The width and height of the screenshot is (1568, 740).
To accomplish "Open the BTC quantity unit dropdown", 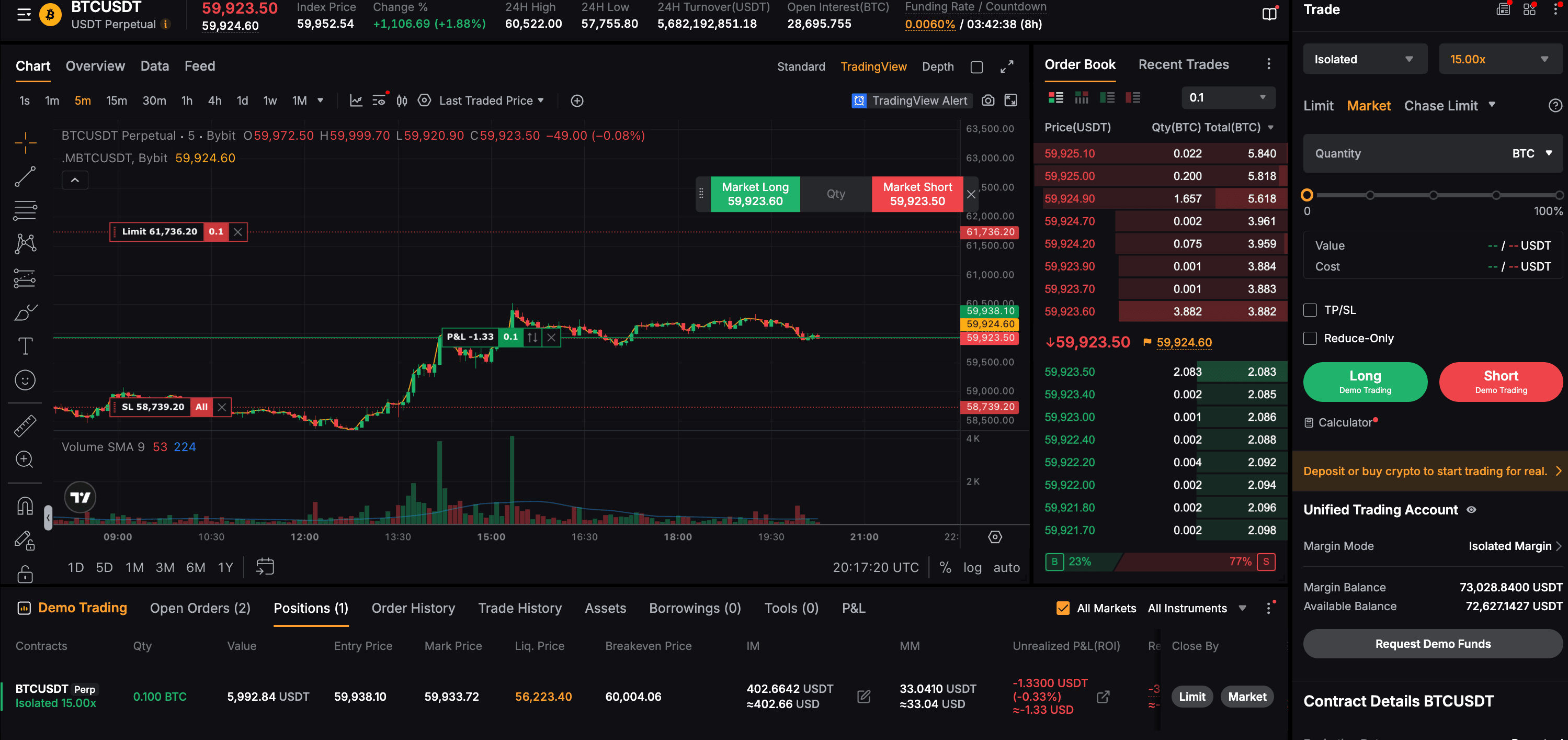I will (x=1531, y=153).
